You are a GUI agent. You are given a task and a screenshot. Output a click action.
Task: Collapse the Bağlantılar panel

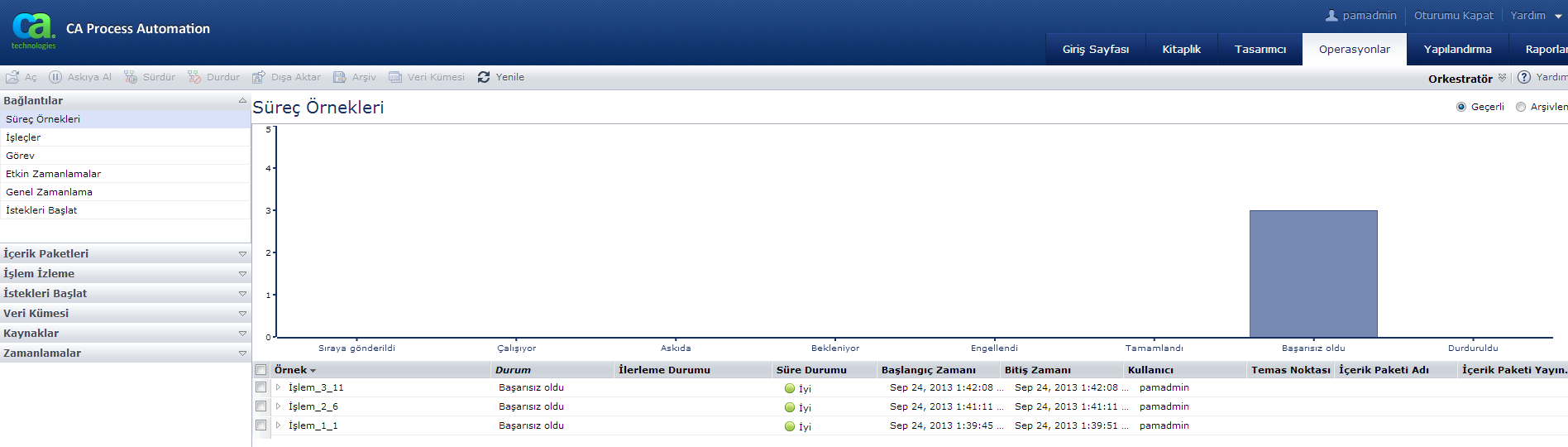coord(242,100)
